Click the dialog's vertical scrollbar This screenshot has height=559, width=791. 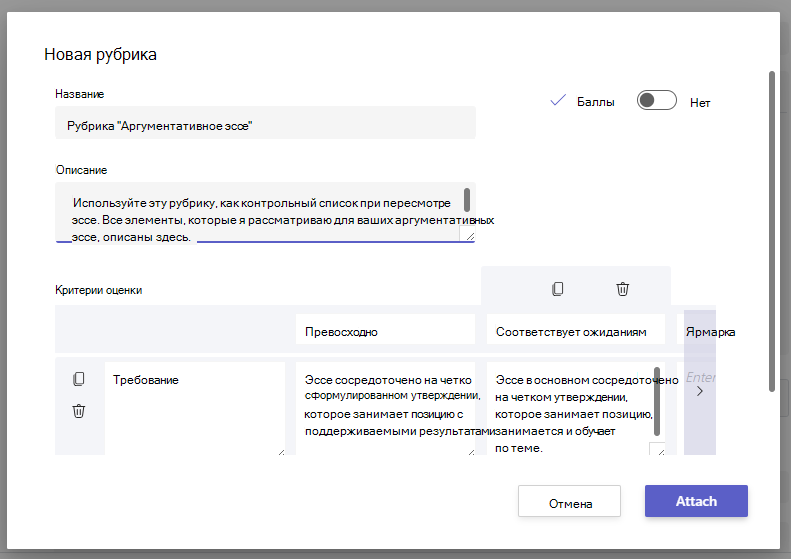(771, 231)
